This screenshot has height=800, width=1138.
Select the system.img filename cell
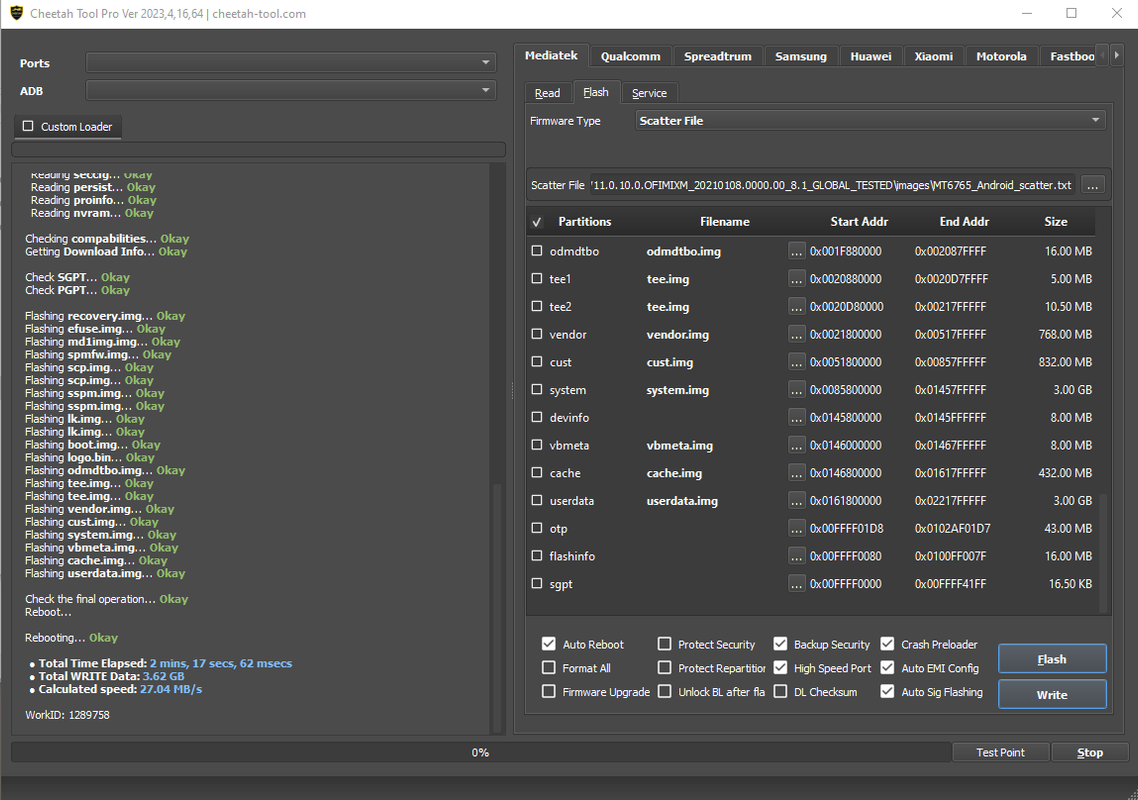[677, 390]
